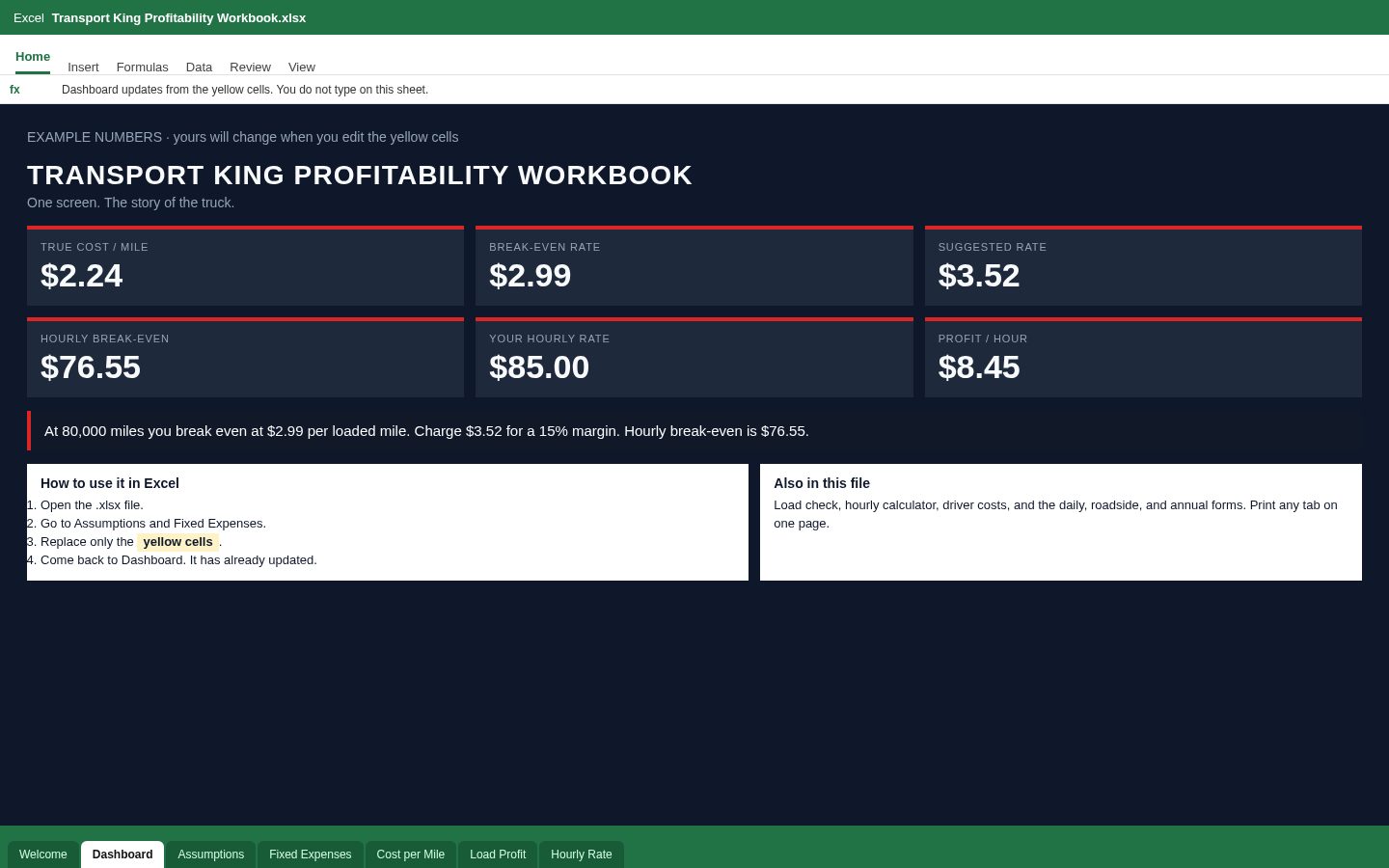Open the Insert ribbon tab
Screen dimensions: 1389x868
tap(83, 68)
